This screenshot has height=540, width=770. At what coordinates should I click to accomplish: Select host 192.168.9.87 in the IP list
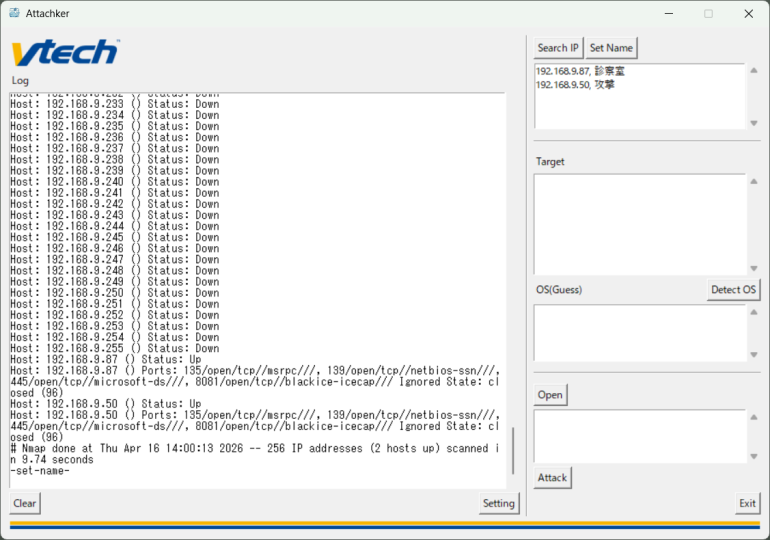point(580,72)
